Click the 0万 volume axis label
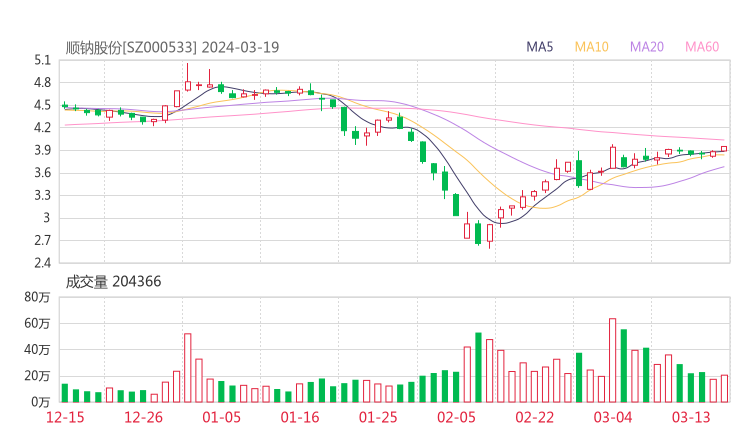This screenshot has height=440, width=740. coord(40,402)
